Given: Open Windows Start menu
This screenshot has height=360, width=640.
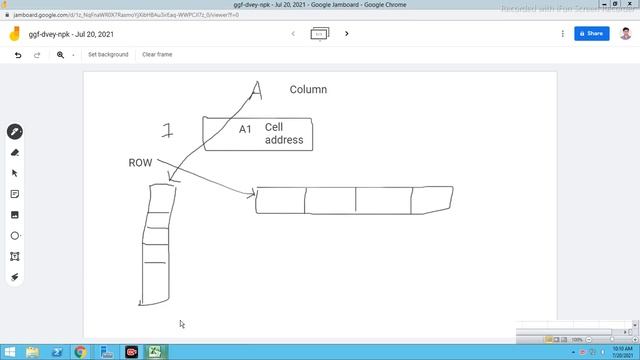Looking at the screenshot, I should pyautogui.click(x=9, y=352).
